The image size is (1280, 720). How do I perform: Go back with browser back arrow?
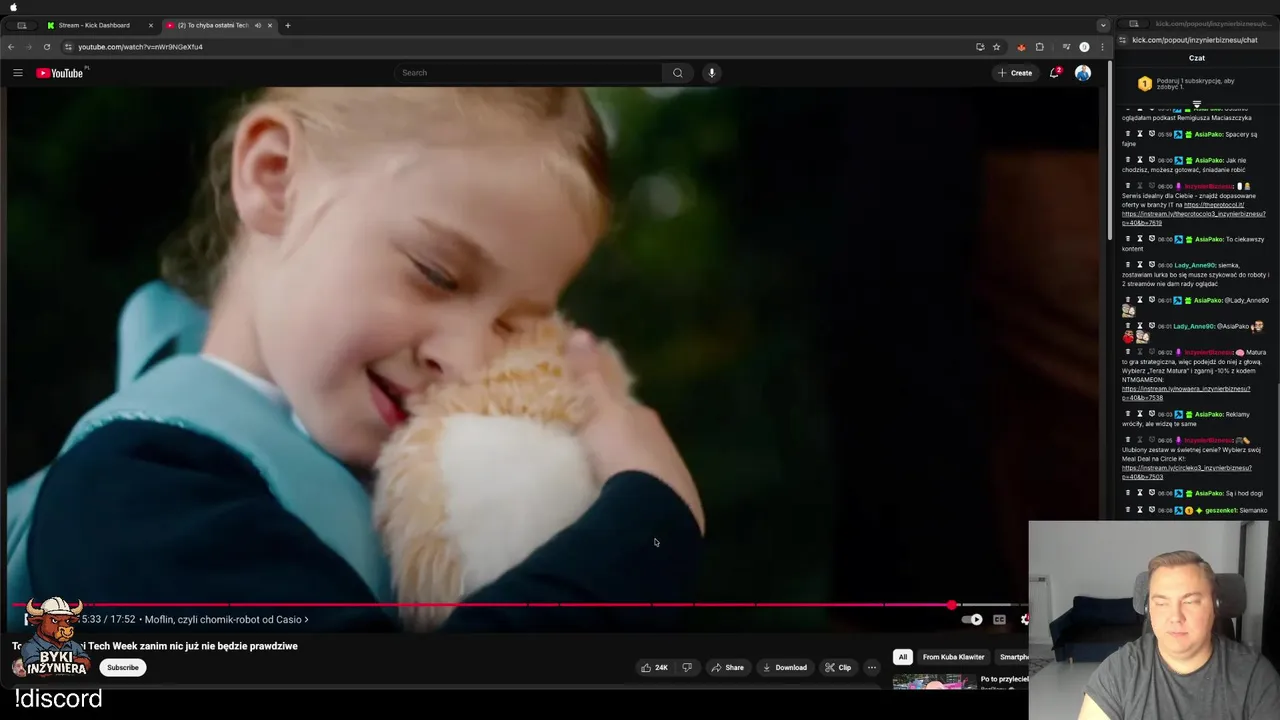click(x=11, y=47)
